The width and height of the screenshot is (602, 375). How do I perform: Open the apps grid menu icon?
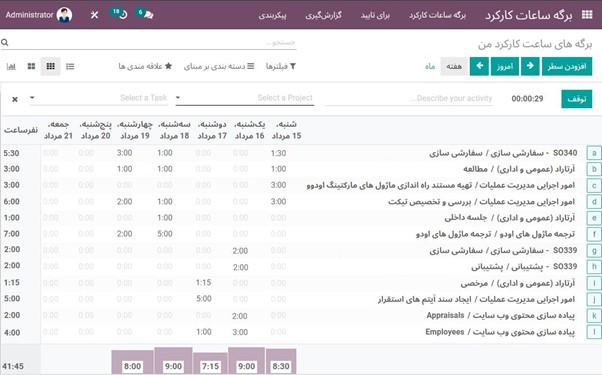(587, 15)
